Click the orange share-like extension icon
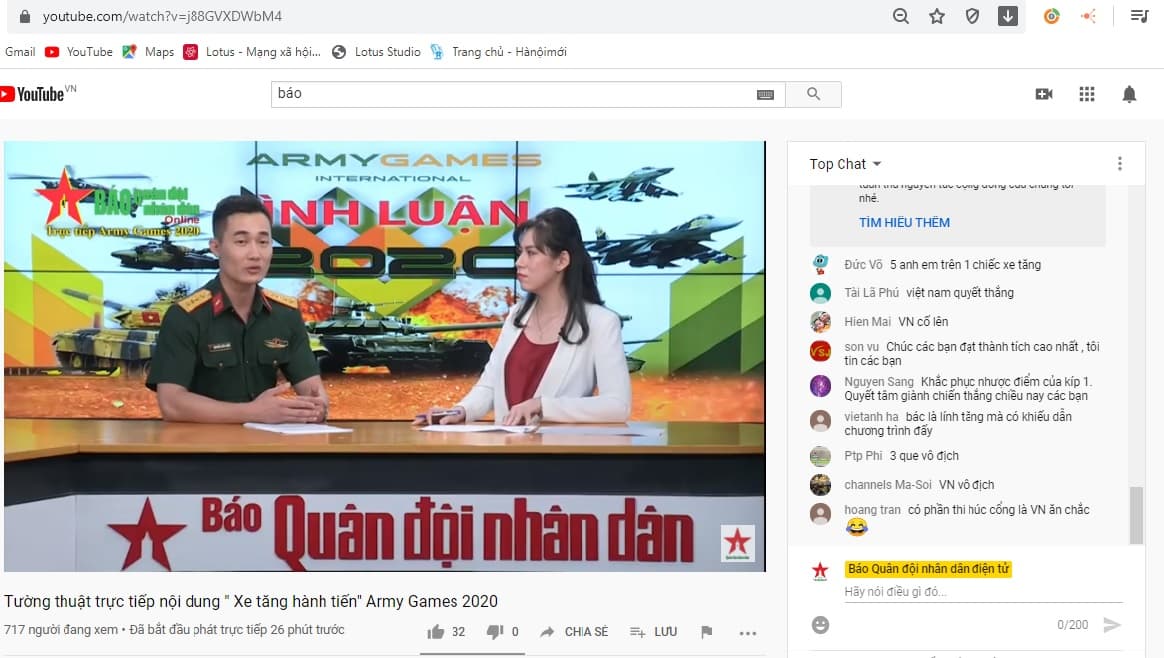The width and height of the screenshot is (1164, 658). point(1088,16)
